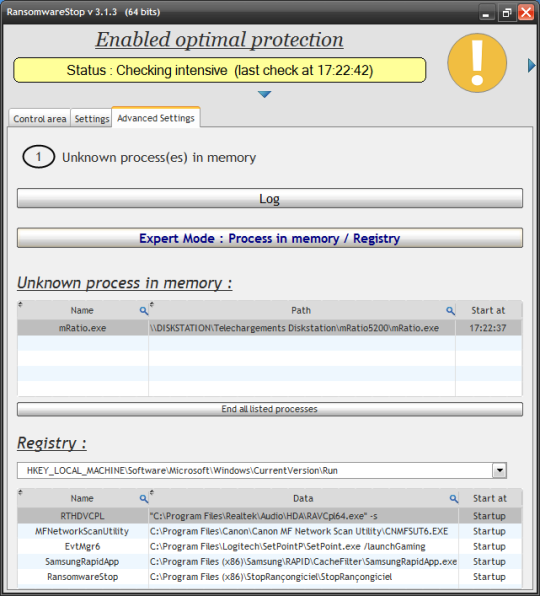Click the \\DISKSTATION mRatio.exe path cell

click(x=302, y=328)
